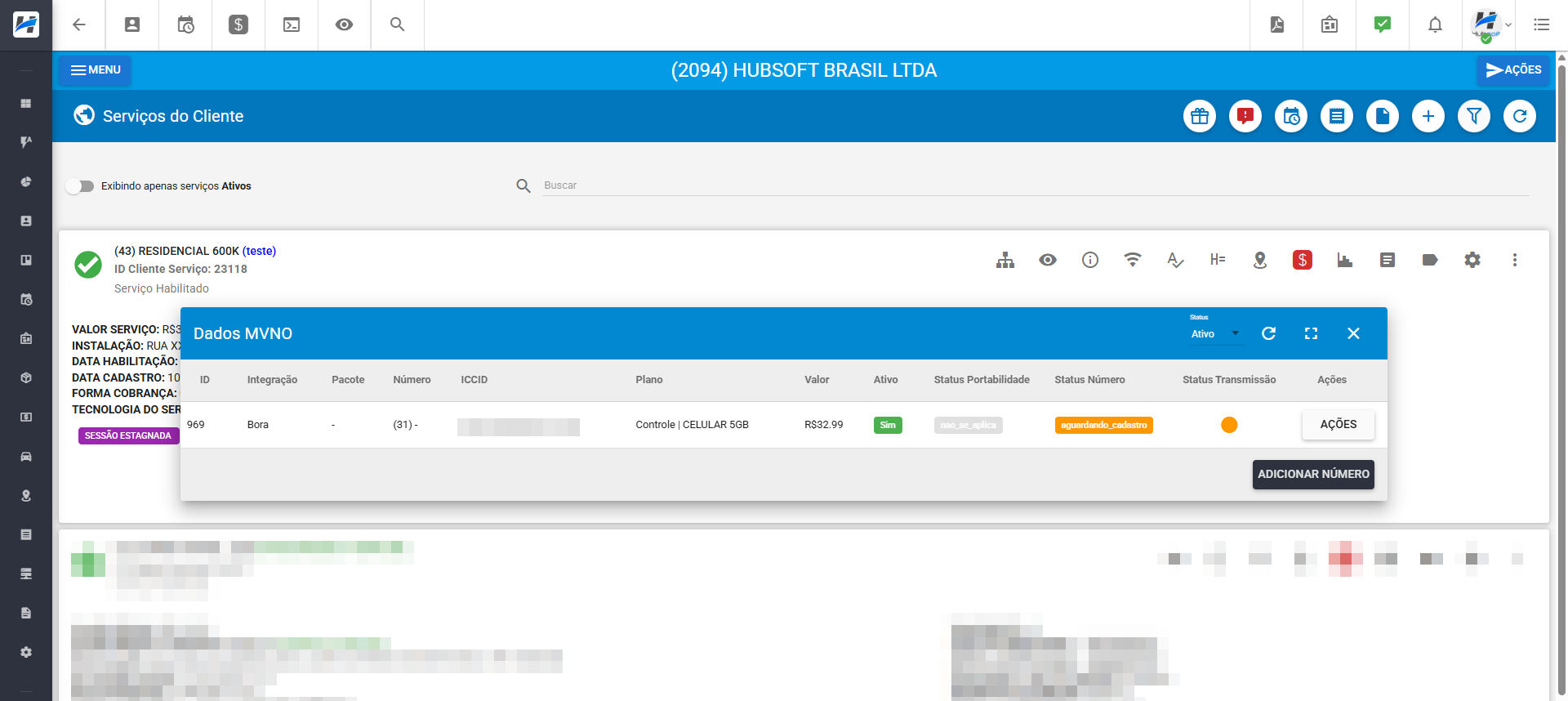Click the H= icon on service row
The height and width of the screenshot is (701, 1568).
(x=1218, y=260)
